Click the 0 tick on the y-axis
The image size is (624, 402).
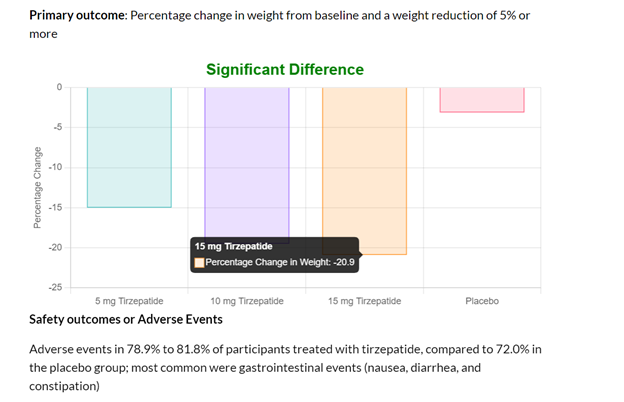60,87
